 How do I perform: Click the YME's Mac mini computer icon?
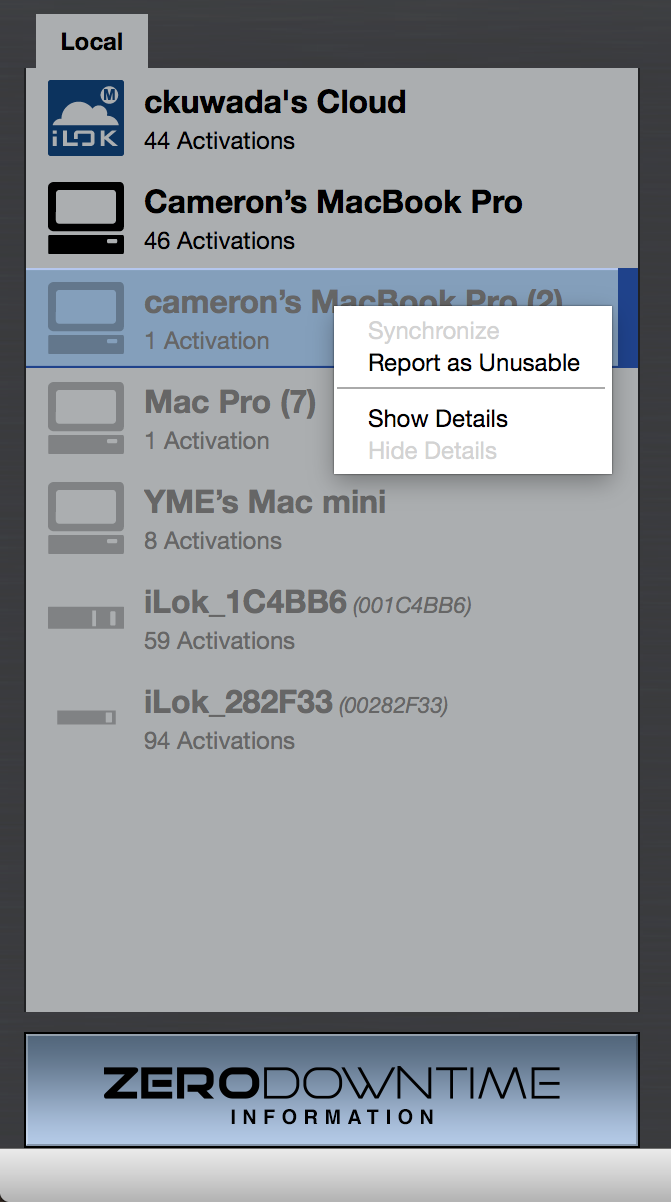click(86, 518)
